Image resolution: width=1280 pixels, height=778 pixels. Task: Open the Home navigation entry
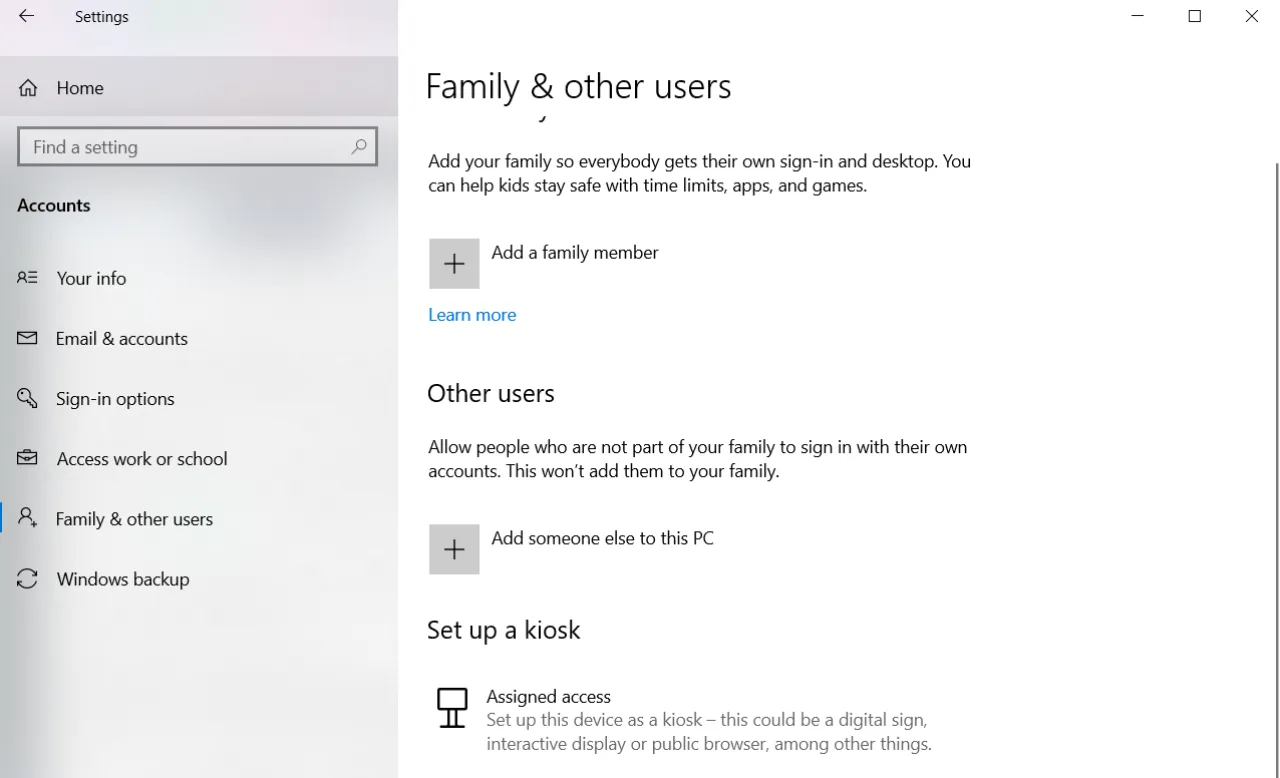(80, 87)
